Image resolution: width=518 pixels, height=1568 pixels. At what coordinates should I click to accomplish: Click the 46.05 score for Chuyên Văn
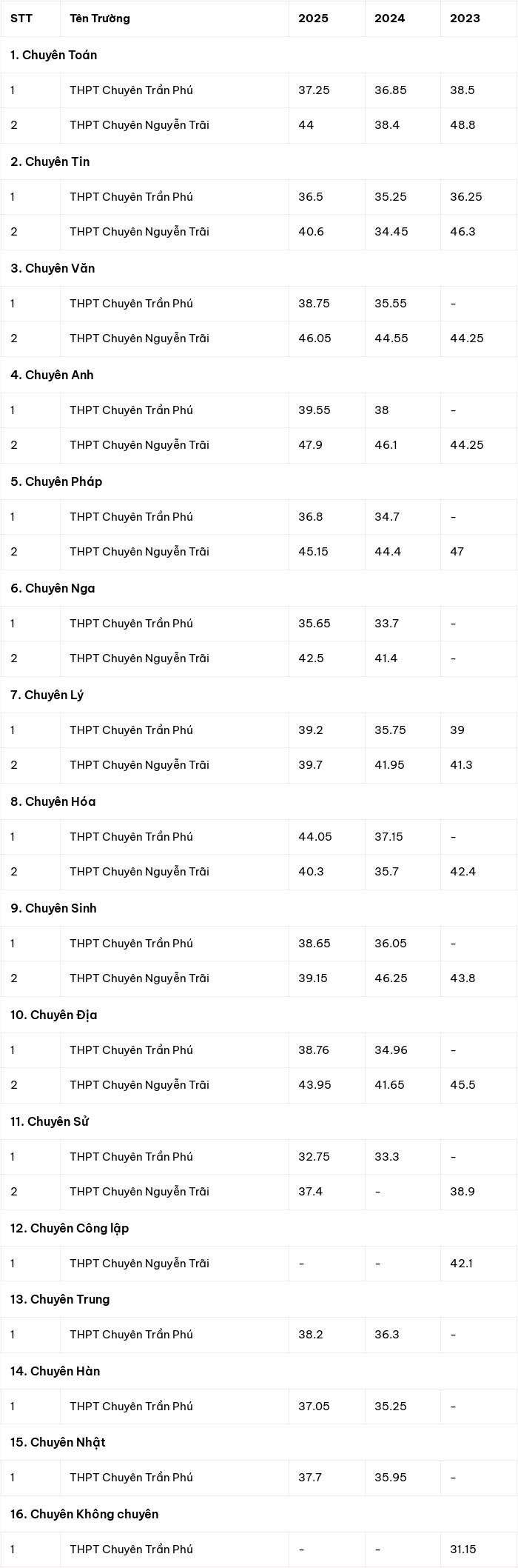(314, 338)
